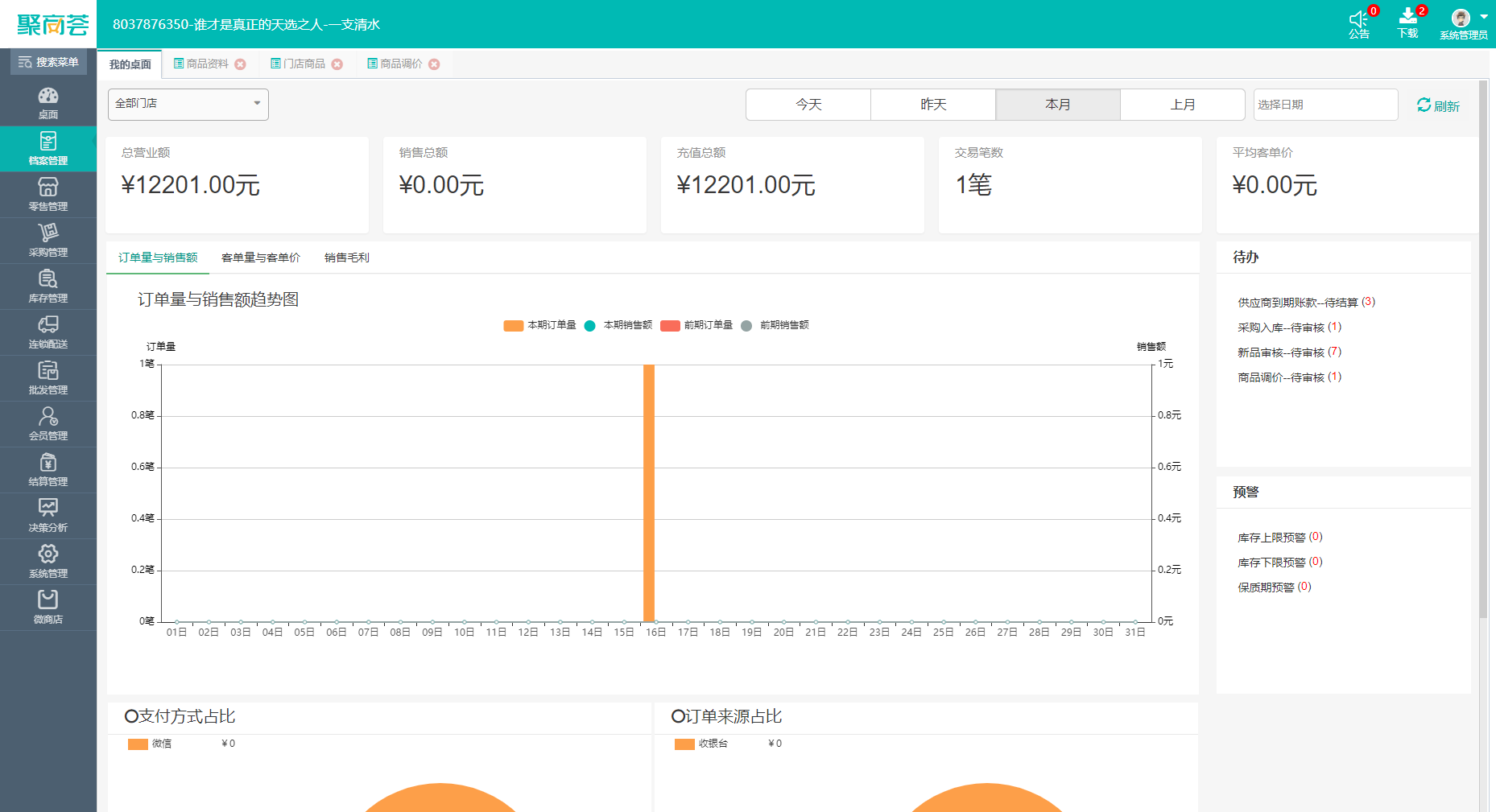This screenshot has width=1496, height=812.
Task: Open 零售管理 sidebar module
Action: click(48, 195)
